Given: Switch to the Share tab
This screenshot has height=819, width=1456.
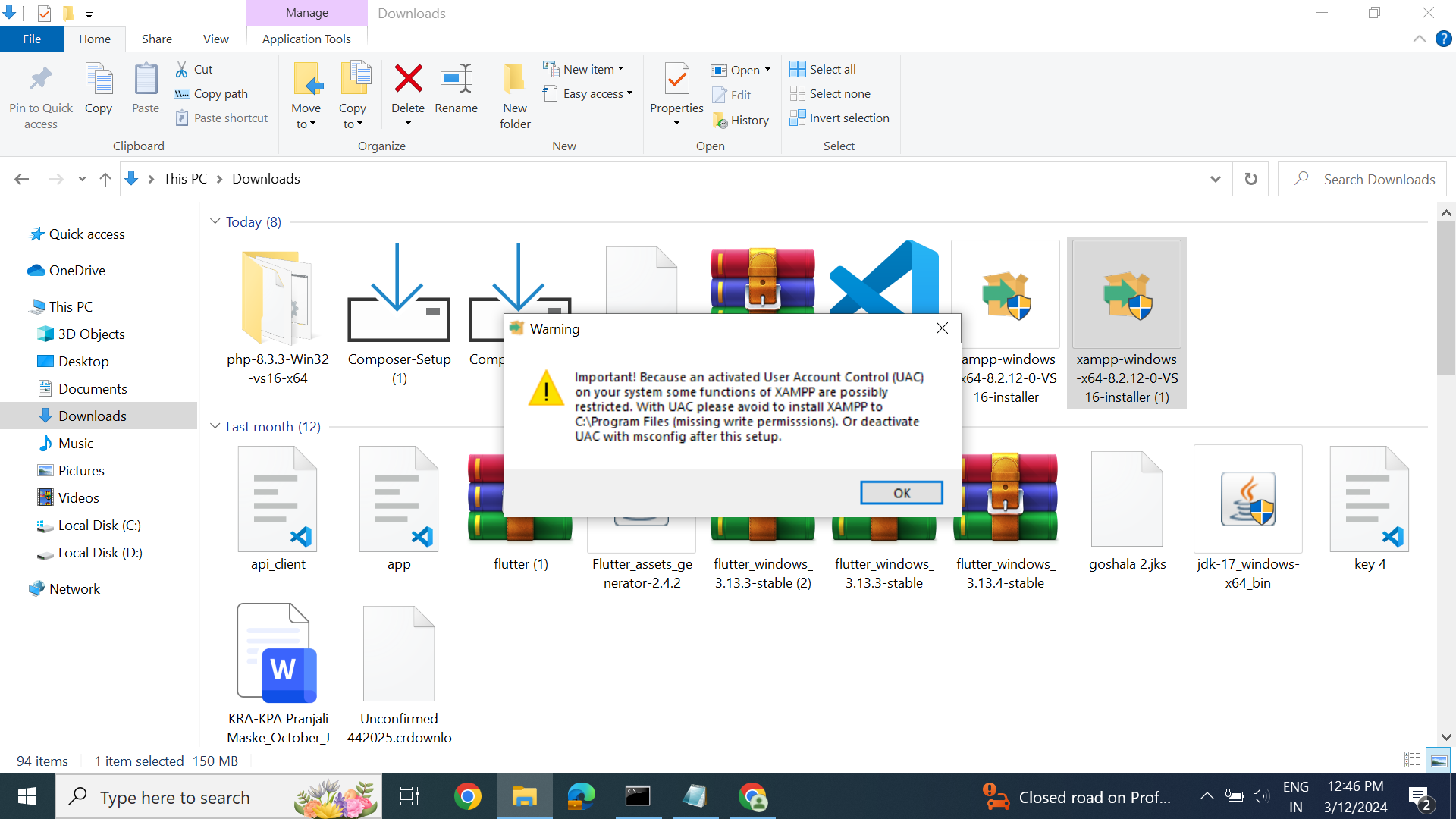Looking at the screenshot, I should coord(156,39).
